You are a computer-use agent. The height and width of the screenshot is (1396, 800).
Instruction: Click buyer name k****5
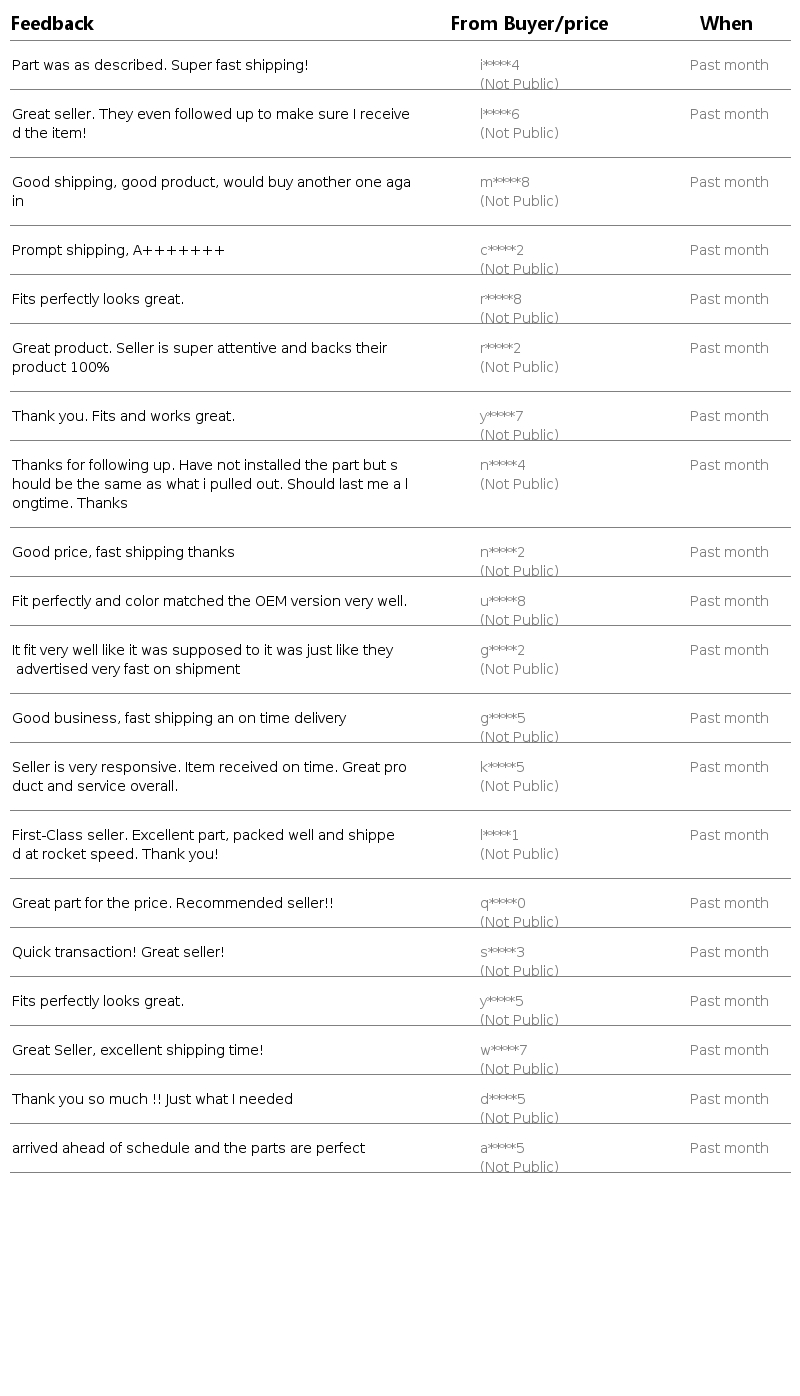coord(502,767)
